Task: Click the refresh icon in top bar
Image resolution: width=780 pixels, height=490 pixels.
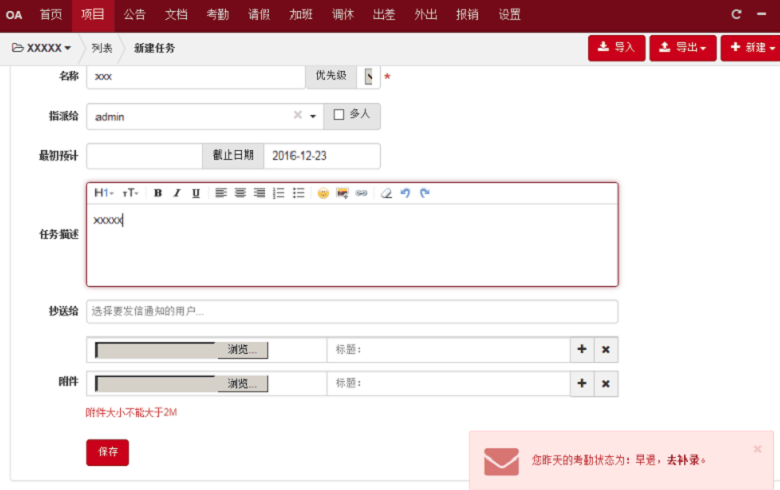Action: [x=737, y=15]
